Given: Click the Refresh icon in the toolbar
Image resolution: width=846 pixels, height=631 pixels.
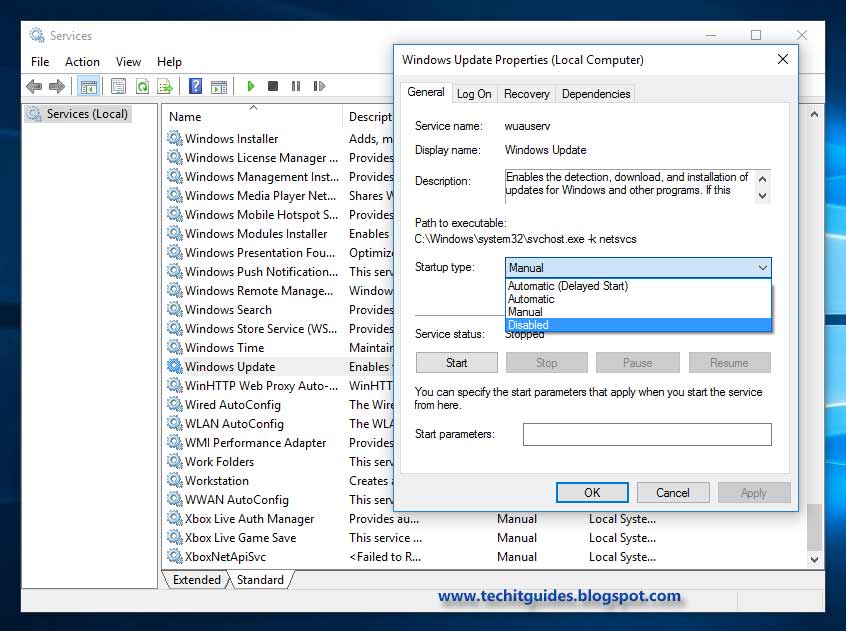Looking at the screenshot, I should coord(142,86).
